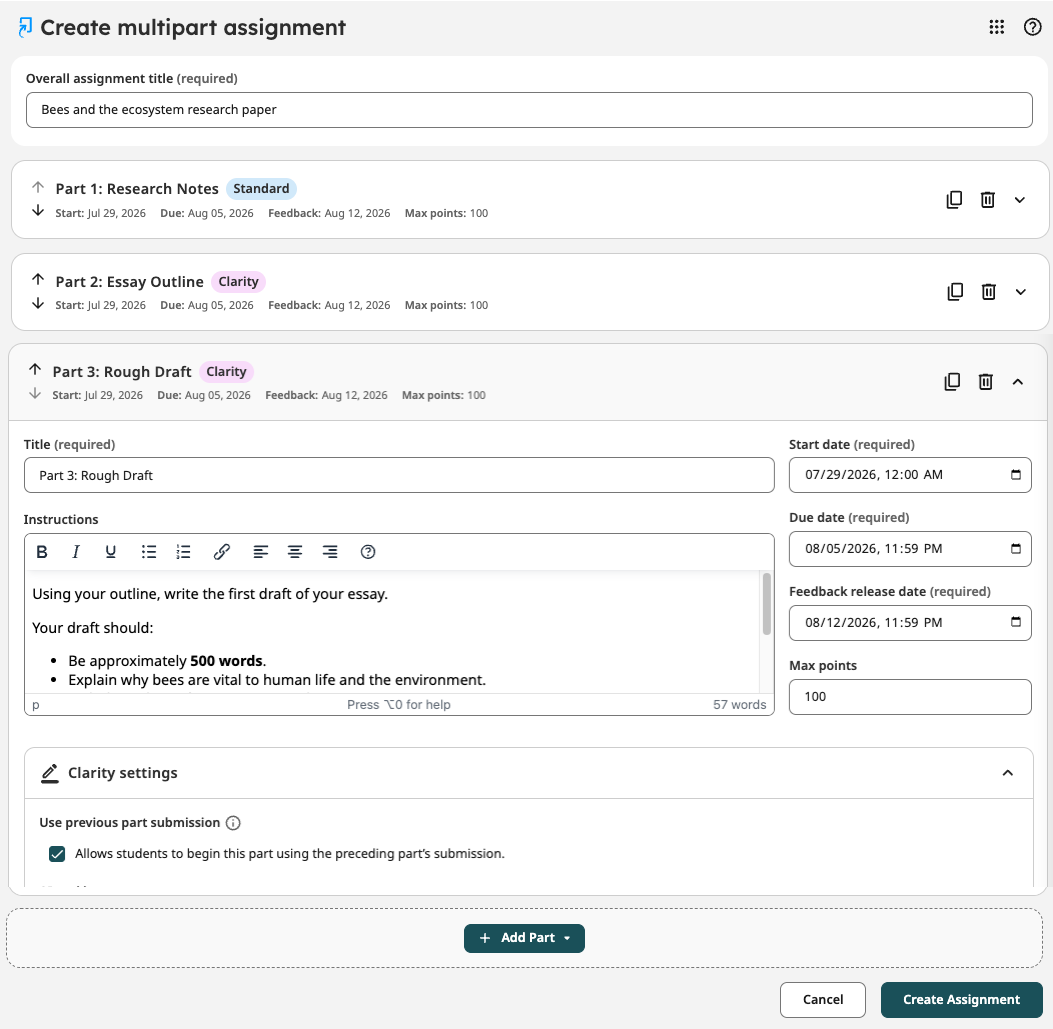Viewport: 1053px width, 1029px height.
Task: Toggle bold formatting in Instructions editor
Action: 42,552
